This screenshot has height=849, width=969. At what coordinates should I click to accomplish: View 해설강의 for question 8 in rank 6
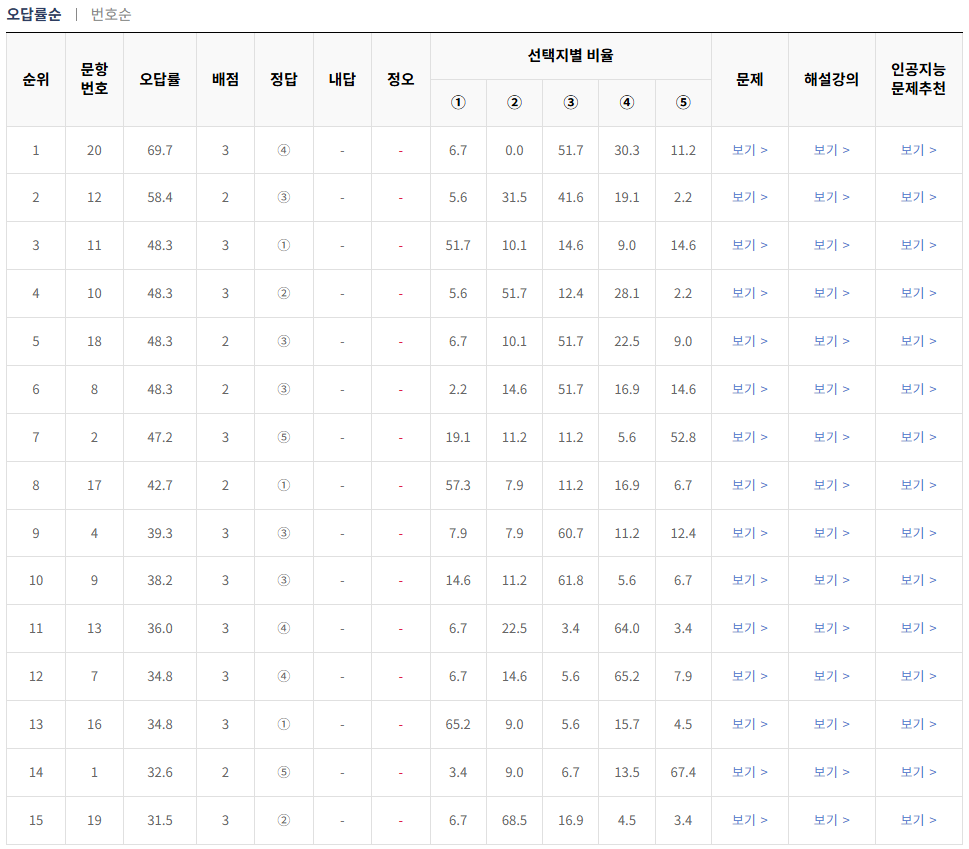point(833,389)
